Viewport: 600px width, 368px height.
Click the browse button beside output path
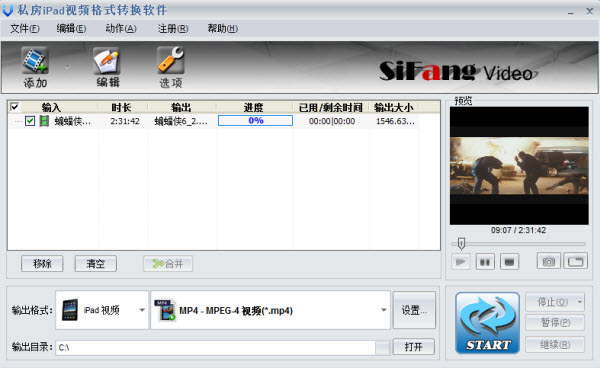(382, 348)
